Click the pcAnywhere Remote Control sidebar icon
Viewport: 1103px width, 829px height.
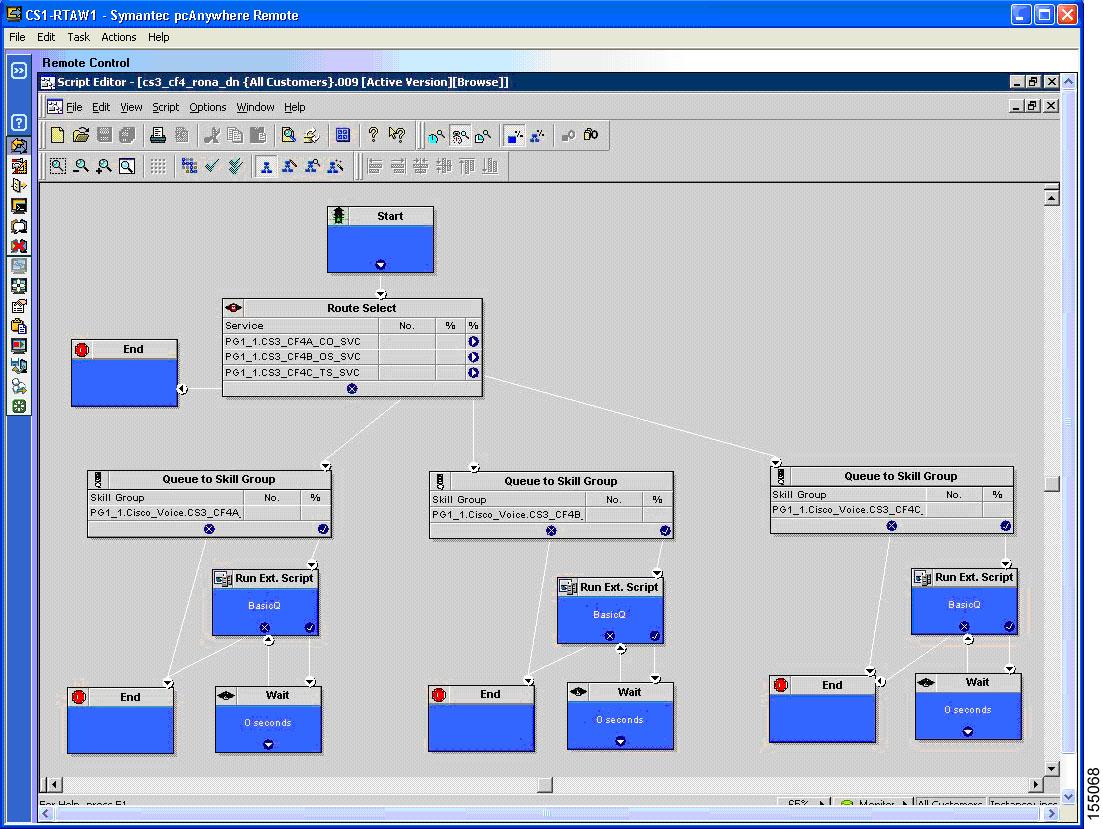[x=19, y=146]
